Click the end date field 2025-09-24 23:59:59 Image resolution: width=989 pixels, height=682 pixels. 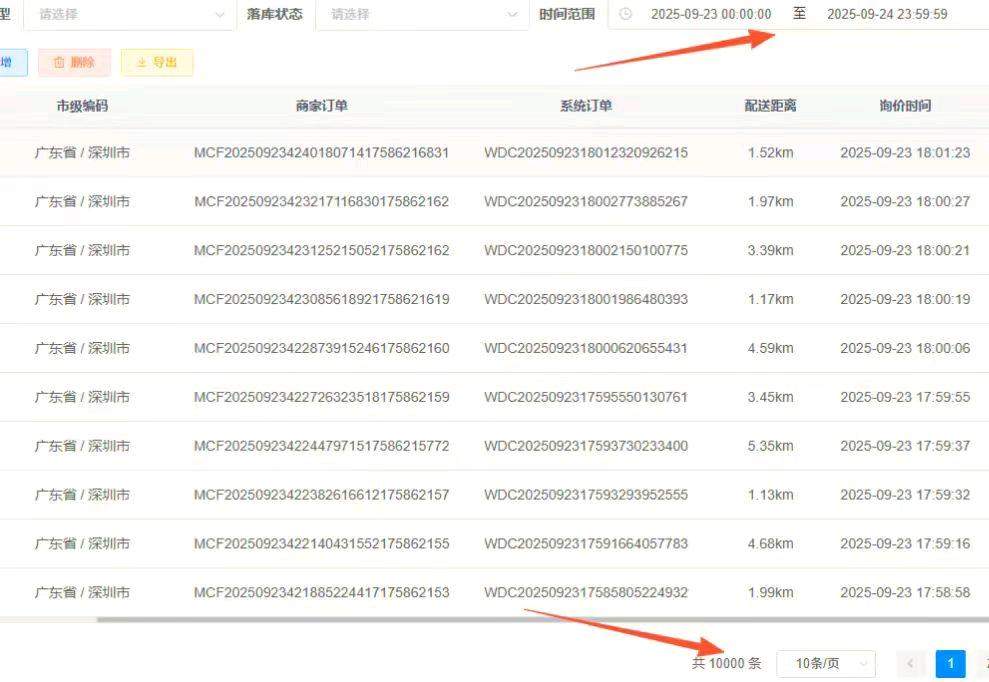(x=890, y=14)
